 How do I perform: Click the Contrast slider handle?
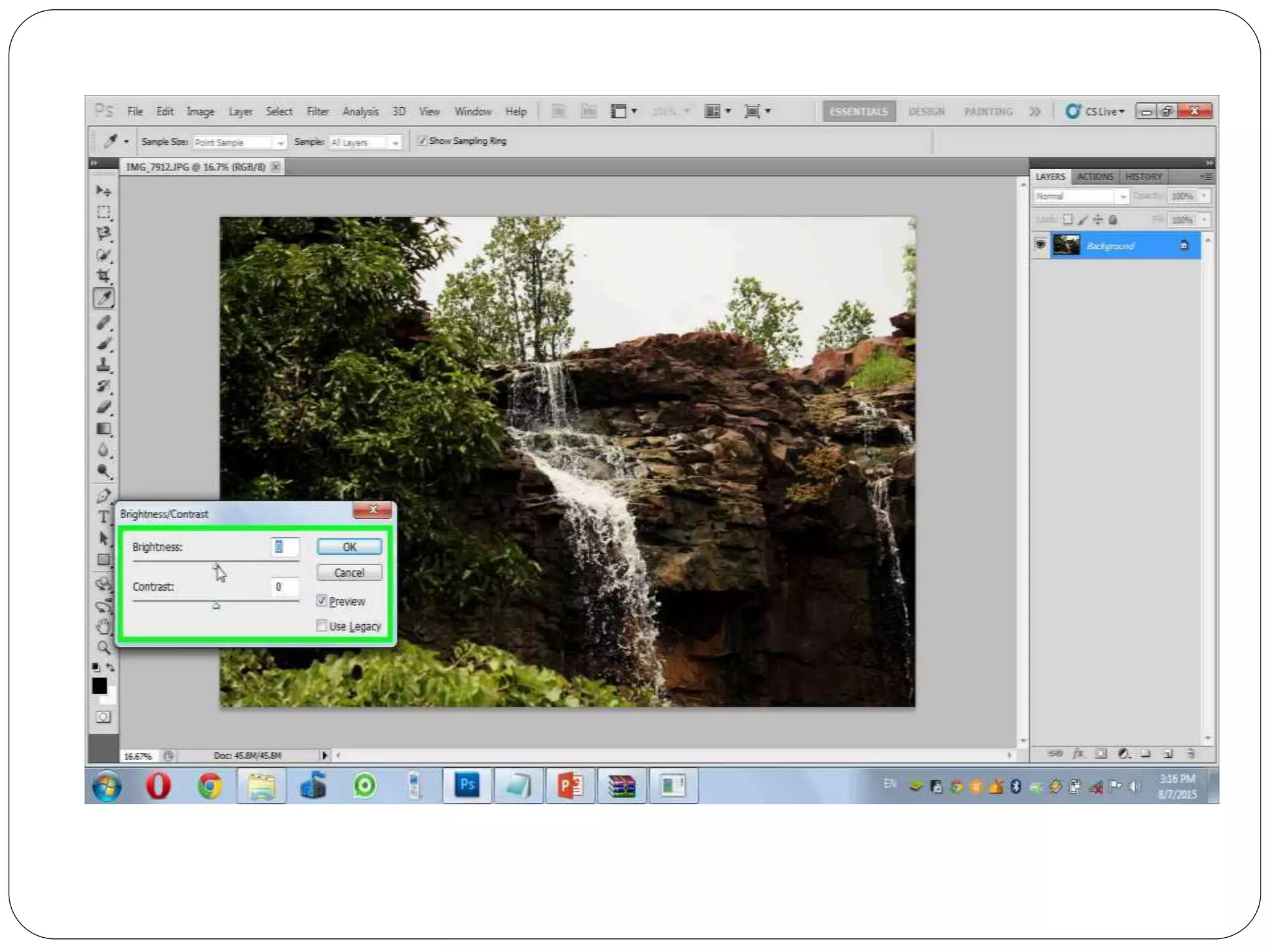(x=216, y=606)
